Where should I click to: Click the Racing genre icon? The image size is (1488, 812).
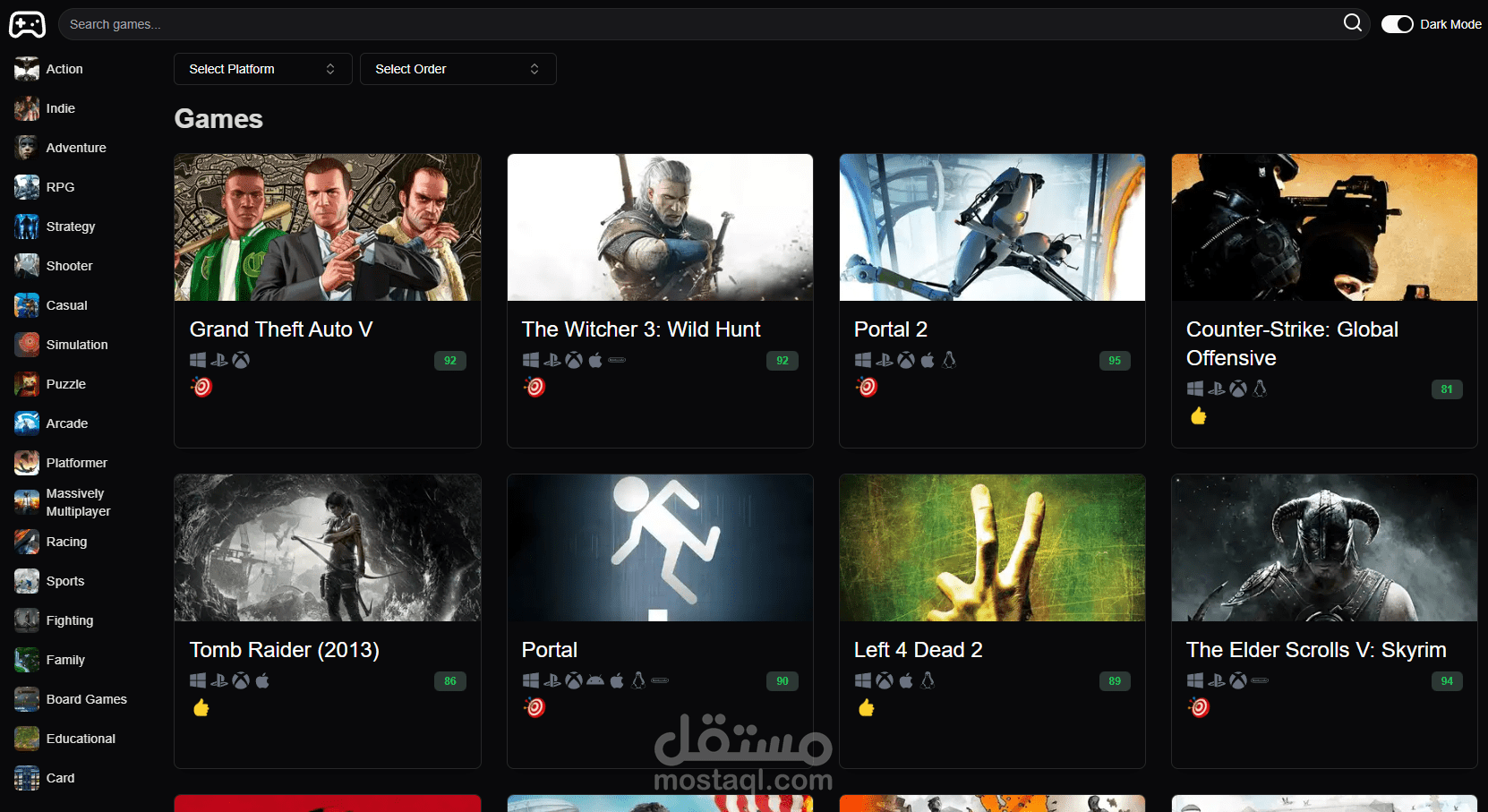pyautogui.click(x=26, y=542)
